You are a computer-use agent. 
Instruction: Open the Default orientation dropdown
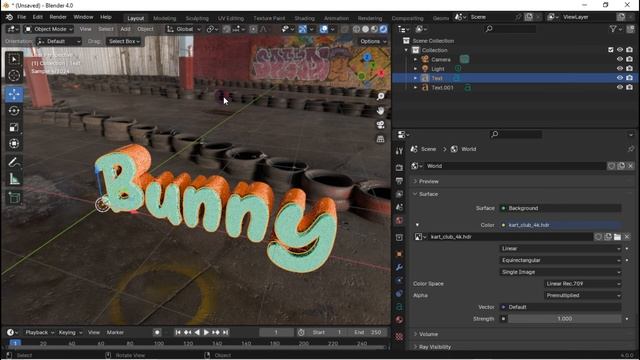coord(59,41)
